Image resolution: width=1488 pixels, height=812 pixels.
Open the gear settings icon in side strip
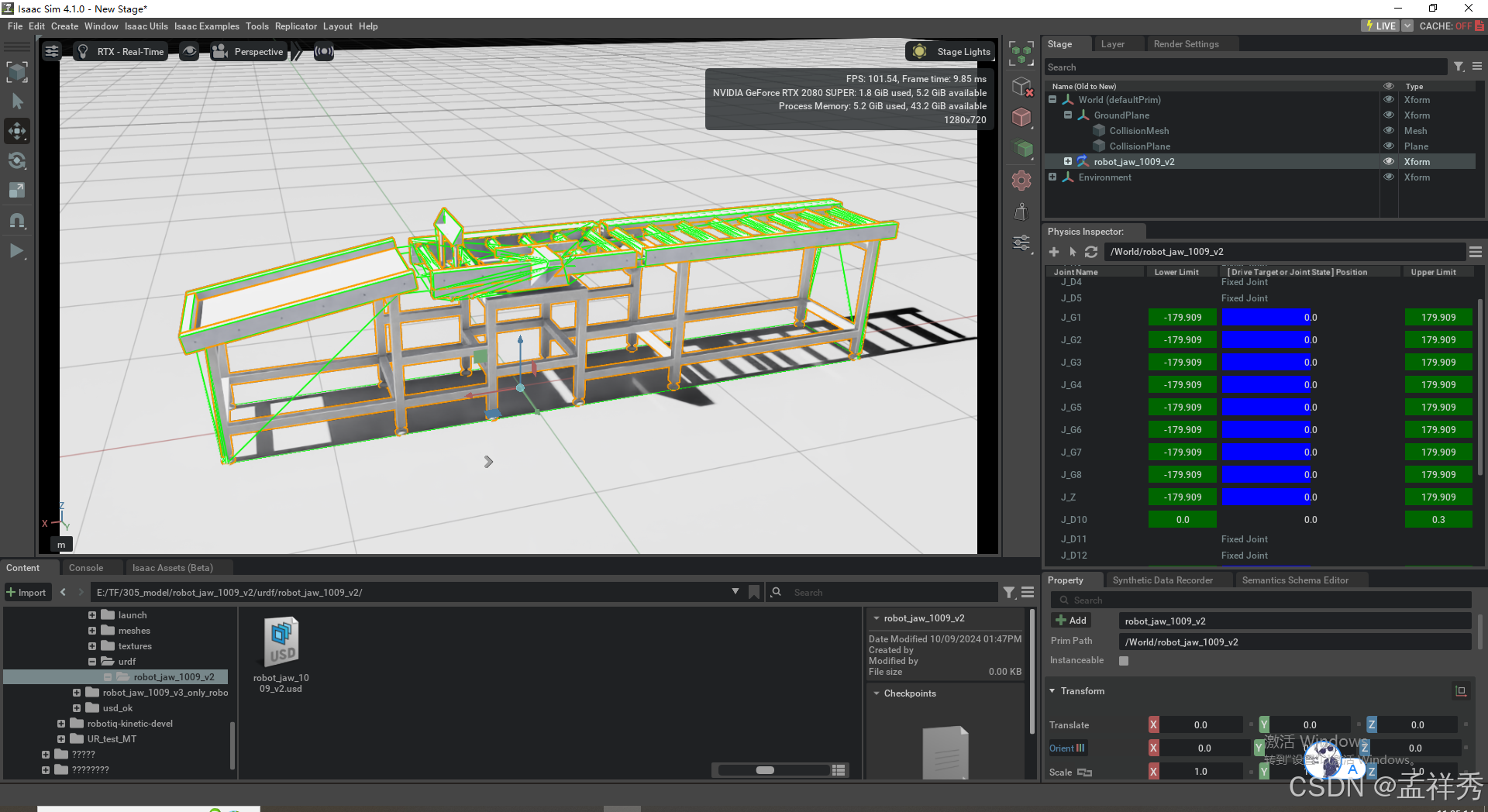[x=1021, y=181]
